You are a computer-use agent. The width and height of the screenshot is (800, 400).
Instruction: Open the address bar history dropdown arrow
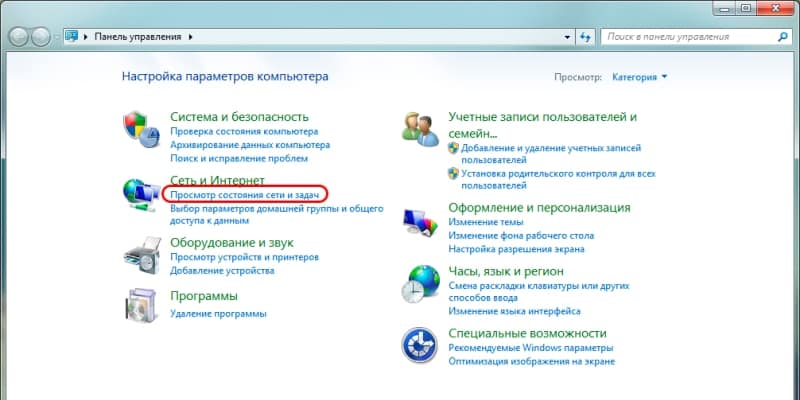(567, 37)
